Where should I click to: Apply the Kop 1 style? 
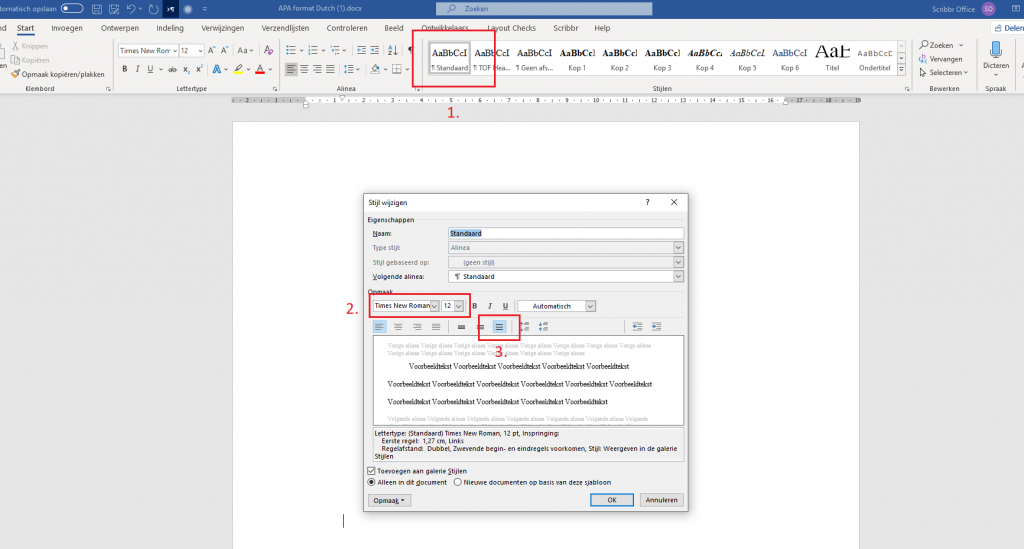click(577, 57)
